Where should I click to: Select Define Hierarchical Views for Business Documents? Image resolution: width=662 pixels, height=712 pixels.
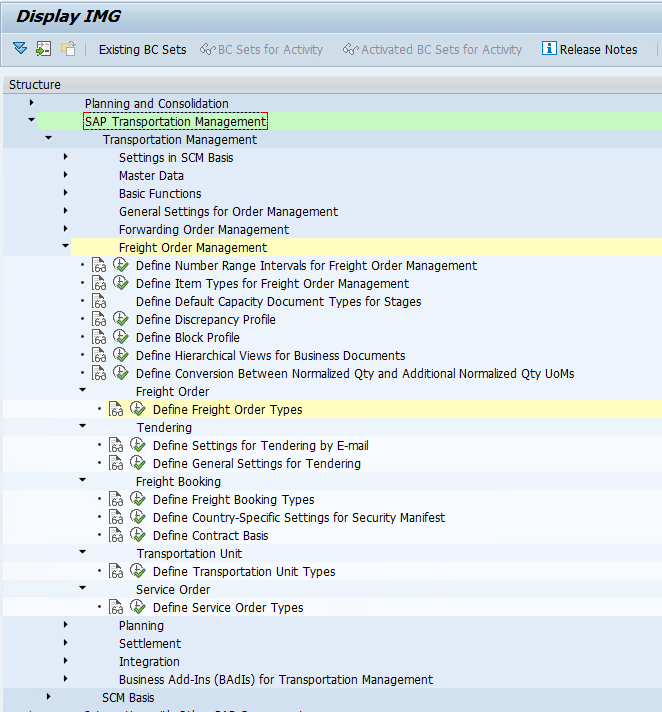[271, 356]
